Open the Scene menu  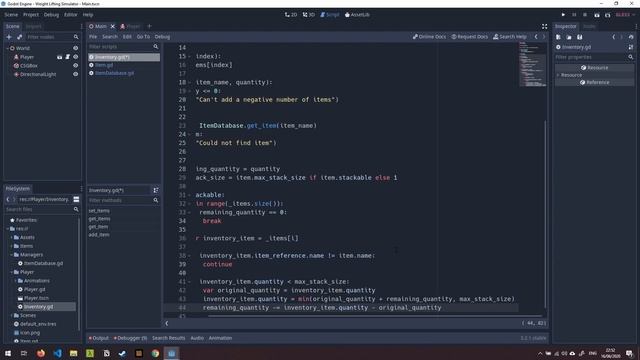pos(11,15)
